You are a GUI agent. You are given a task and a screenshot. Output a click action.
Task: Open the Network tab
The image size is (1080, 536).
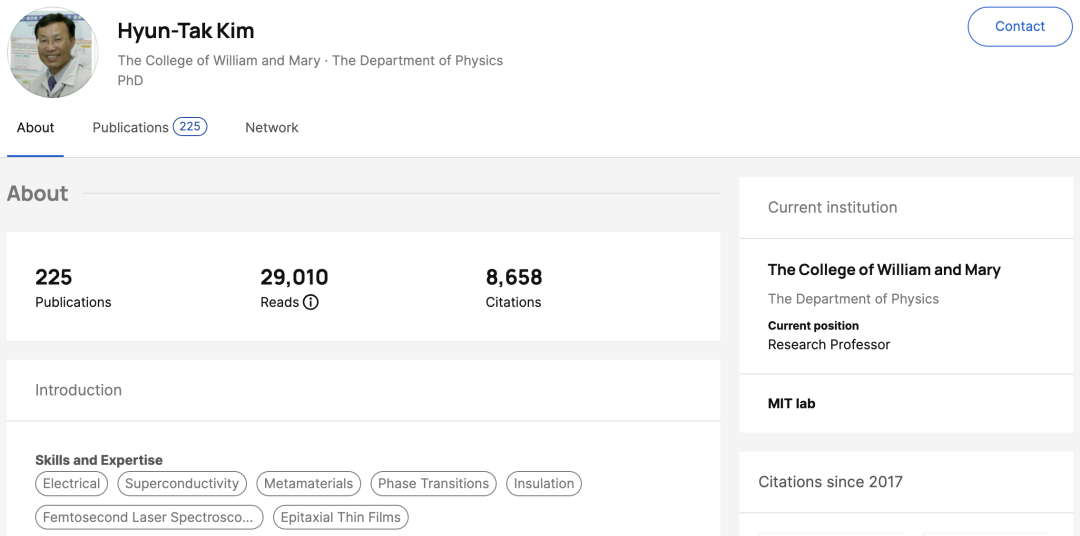point(272,128)
